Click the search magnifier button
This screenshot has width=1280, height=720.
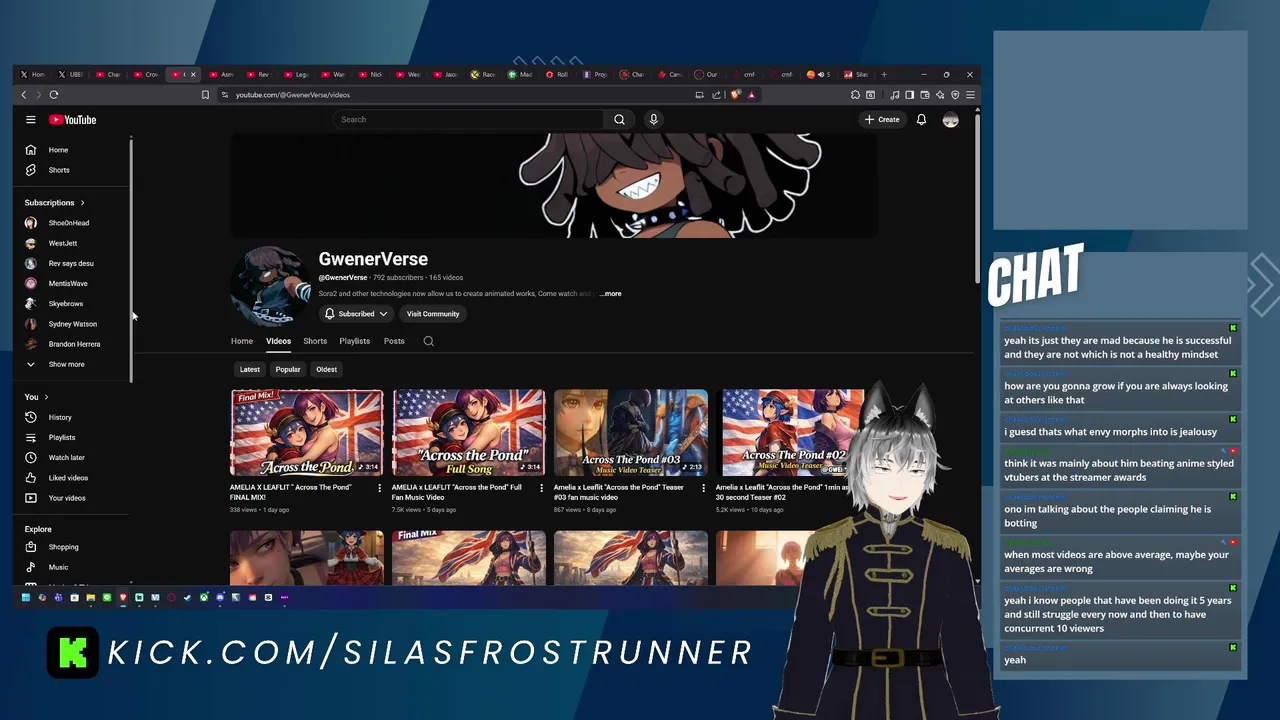(x=619, y=120)
